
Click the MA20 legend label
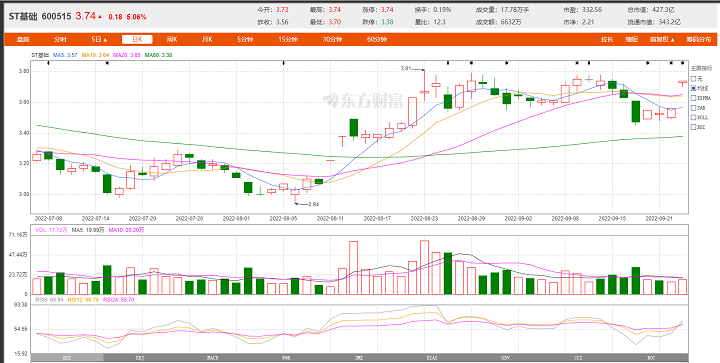click(127, 55)
